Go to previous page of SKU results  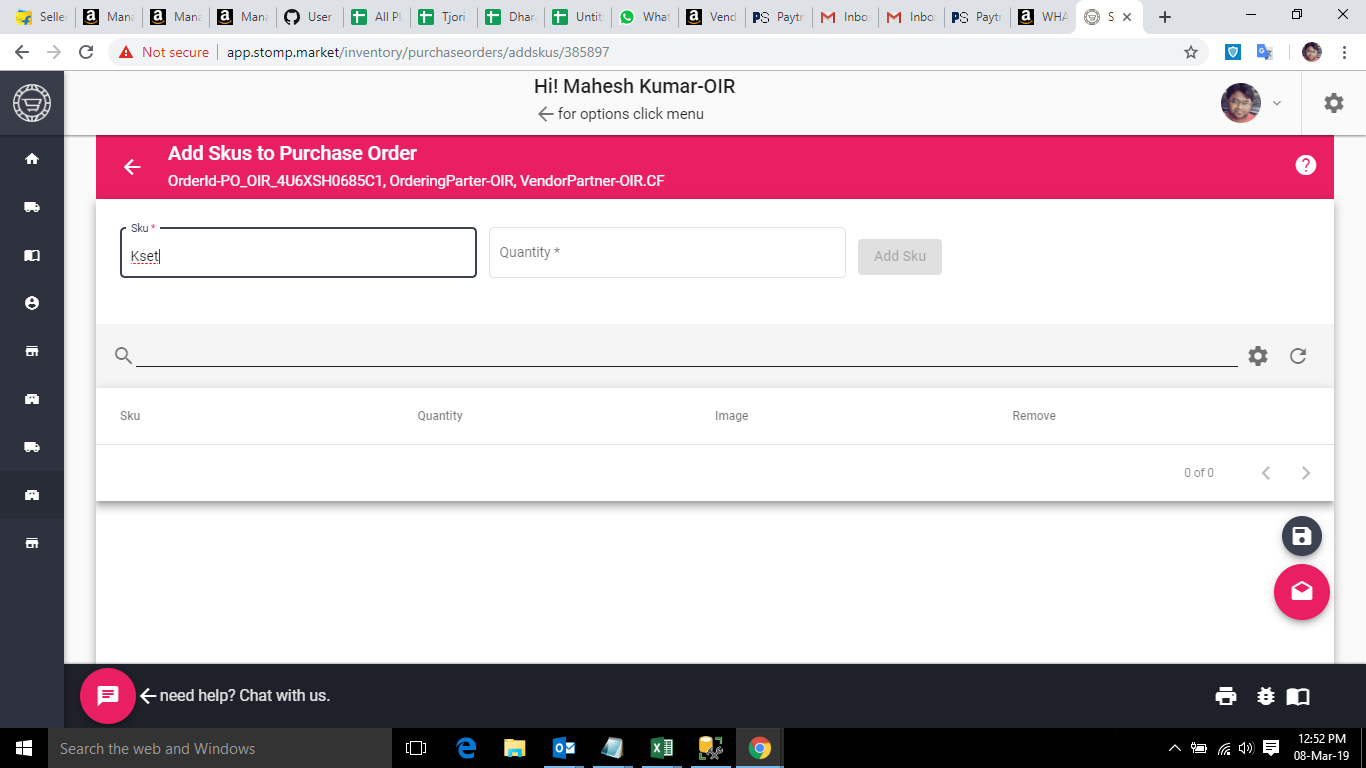(1266, 472)
